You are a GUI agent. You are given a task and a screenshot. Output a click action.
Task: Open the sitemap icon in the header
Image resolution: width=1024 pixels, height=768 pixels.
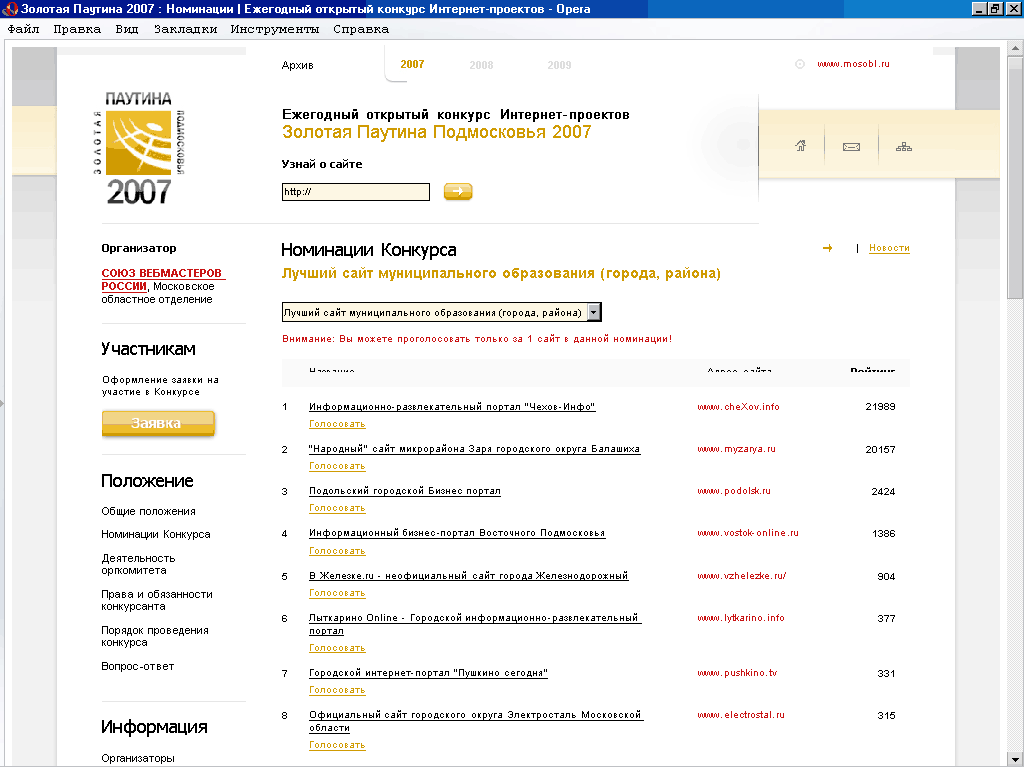pyautogui.click(x=904, y=147)
